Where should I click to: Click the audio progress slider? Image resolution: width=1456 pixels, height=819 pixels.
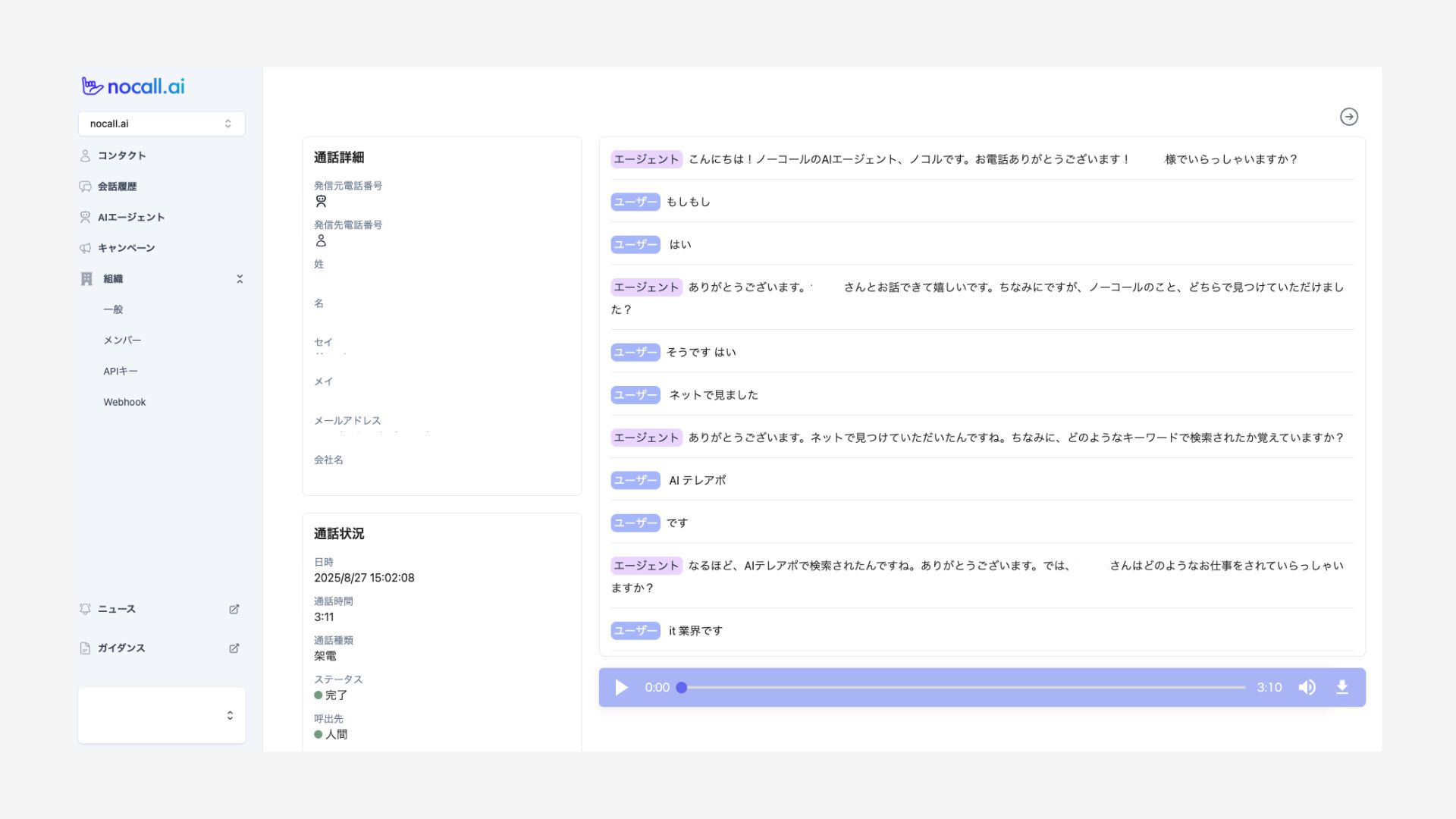coord(963,688)
